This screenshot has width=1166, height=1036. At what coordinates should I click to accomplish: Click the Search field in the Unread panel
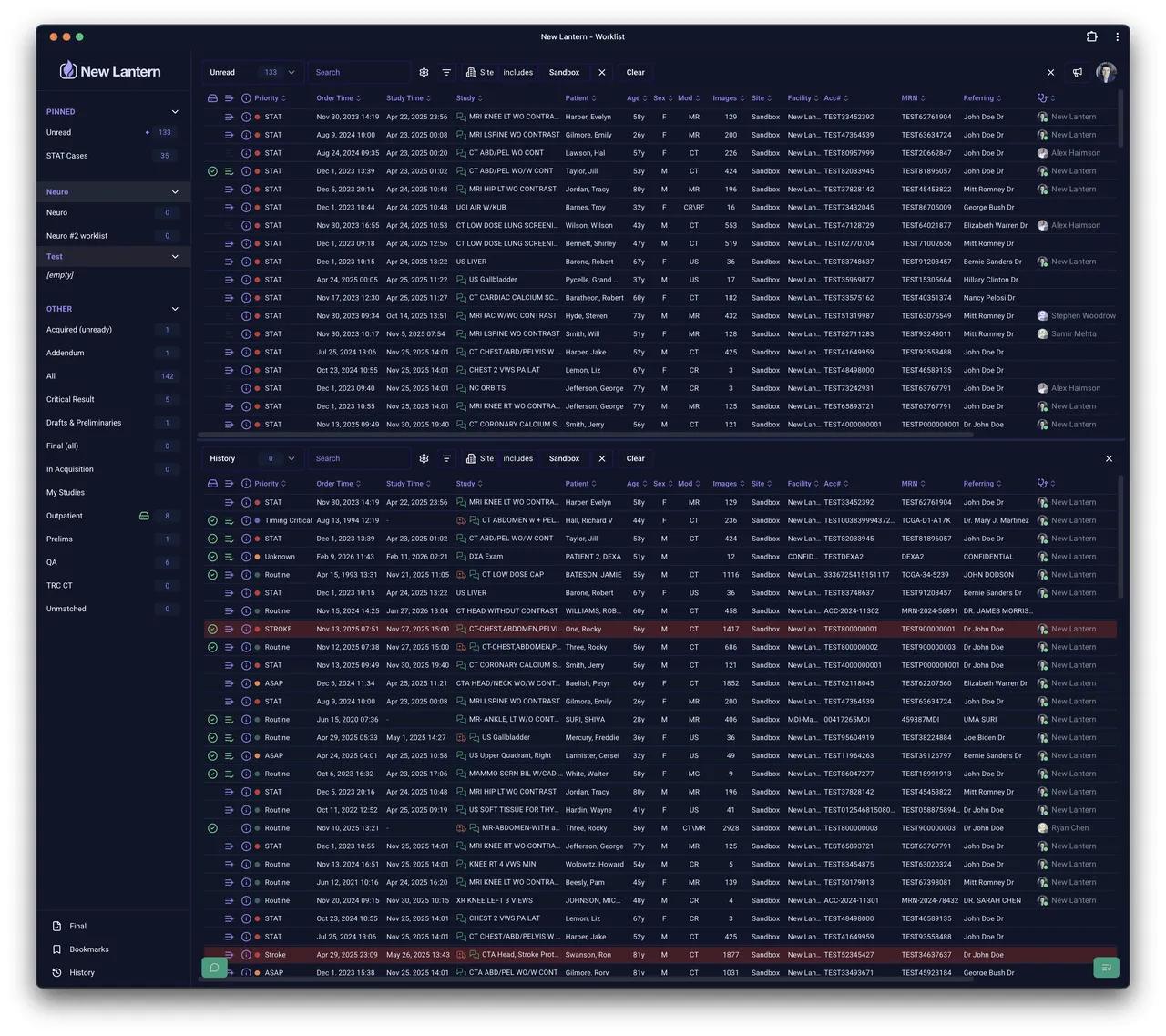(x=358, y=72)
